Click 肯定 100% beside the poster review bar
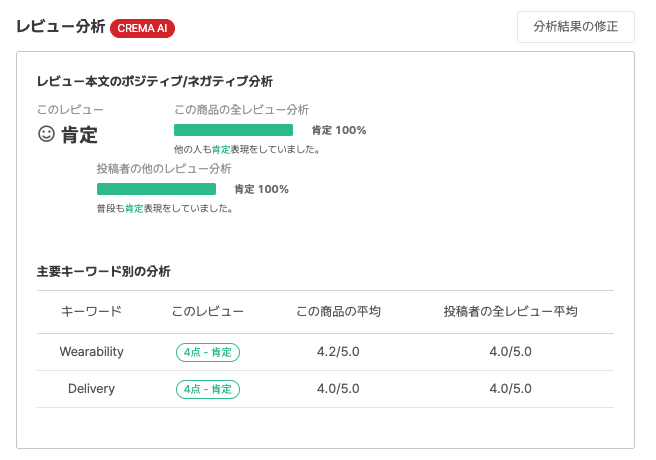 click(261, 189)
